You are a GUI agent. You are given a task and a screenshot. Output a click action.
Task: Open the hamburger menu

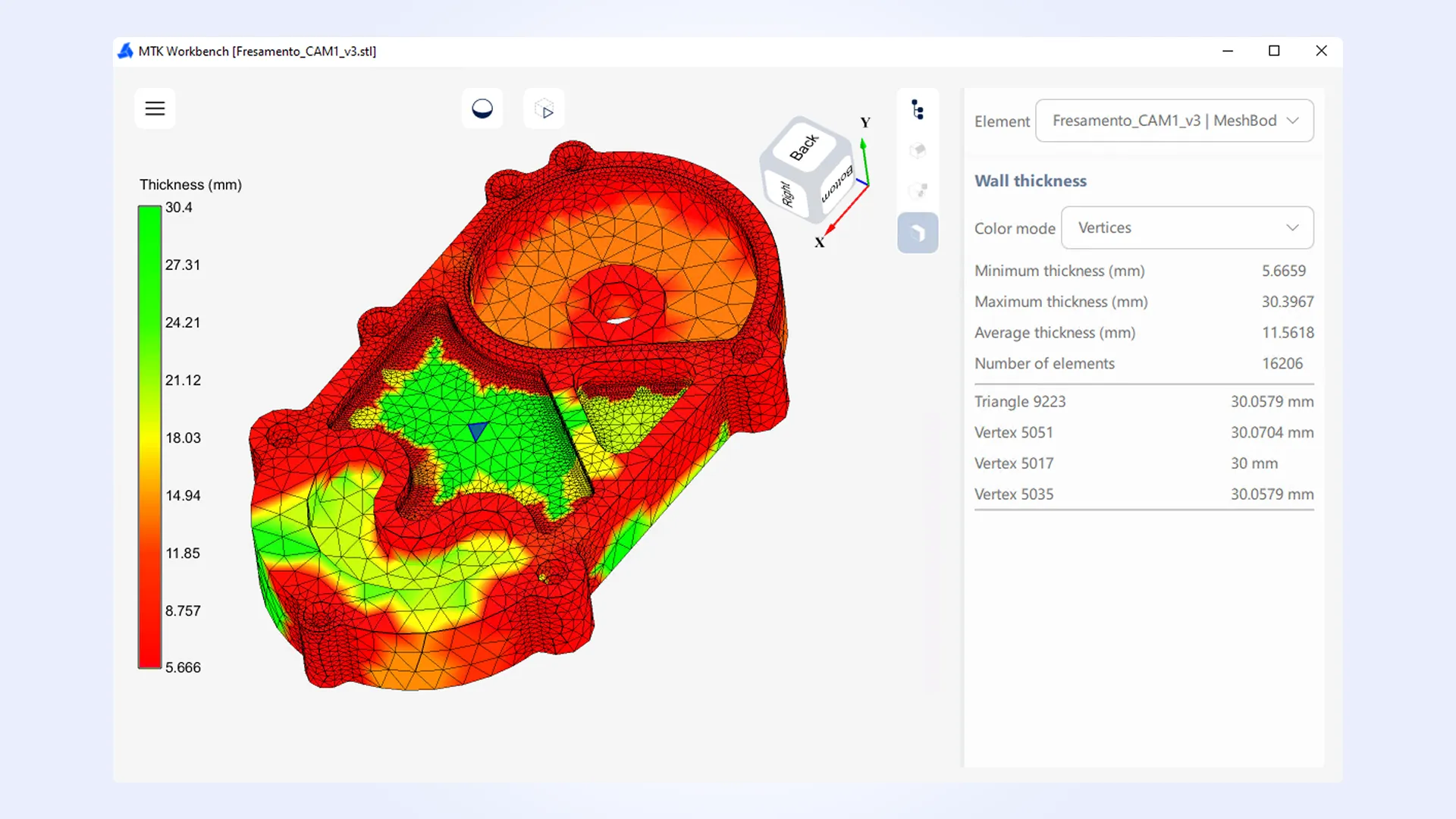(155, 108)
